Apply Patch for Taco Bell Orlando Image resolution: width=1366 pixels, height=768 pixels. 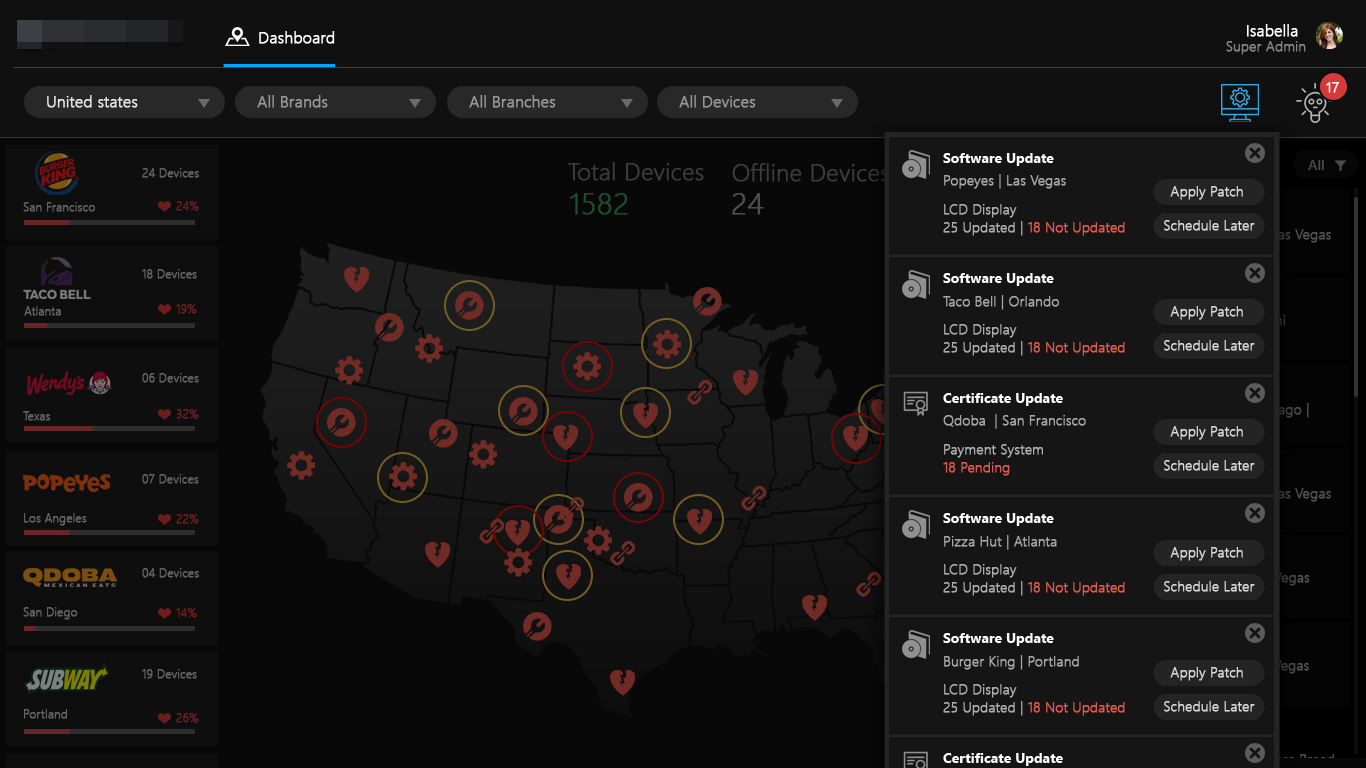(x=1207, y=312)
